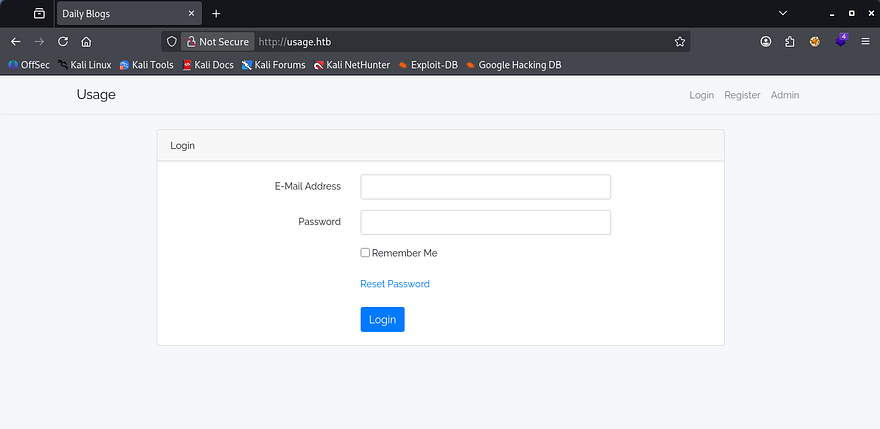Open the Admin navigation item
880x429 pixels.
point(785,95)
